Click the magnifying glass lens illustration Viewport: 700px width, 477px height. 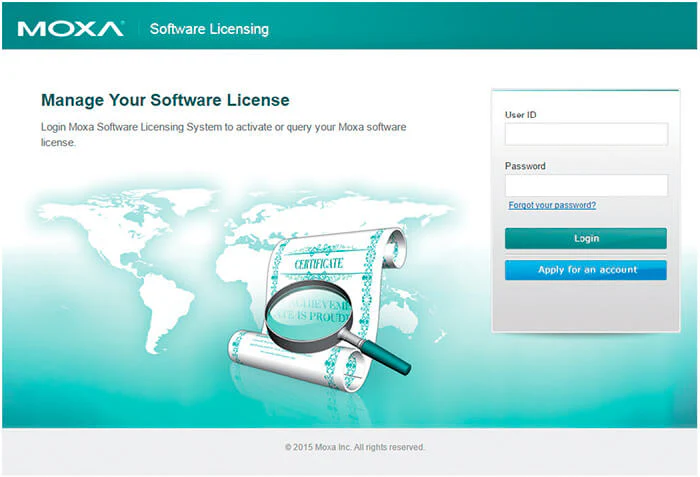tap(308, 312)
